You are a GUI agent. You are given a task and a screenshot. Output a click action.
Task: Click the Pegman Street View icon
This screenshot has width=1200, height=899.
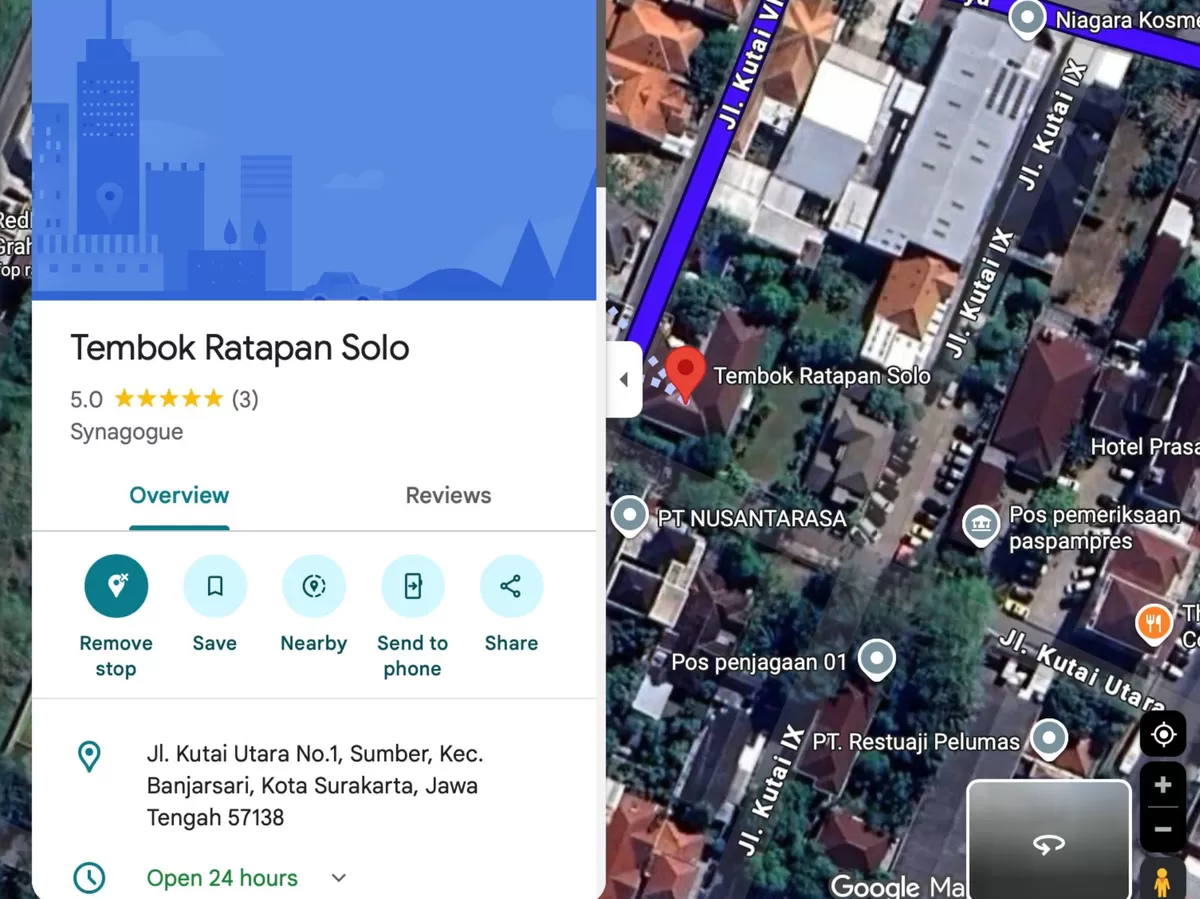[x=1161, y=881]
